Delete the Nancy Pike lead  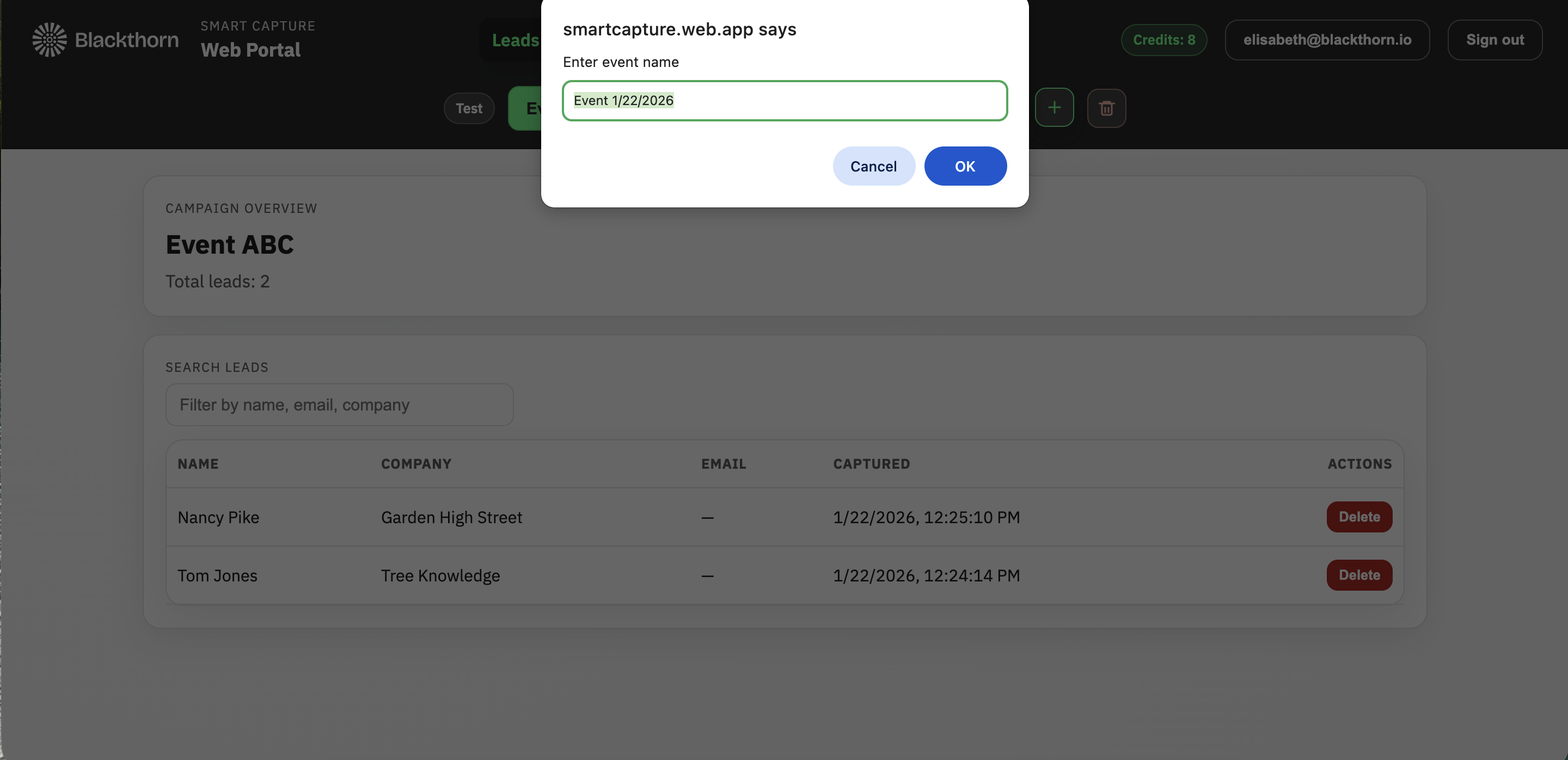tap(1358, 517)
